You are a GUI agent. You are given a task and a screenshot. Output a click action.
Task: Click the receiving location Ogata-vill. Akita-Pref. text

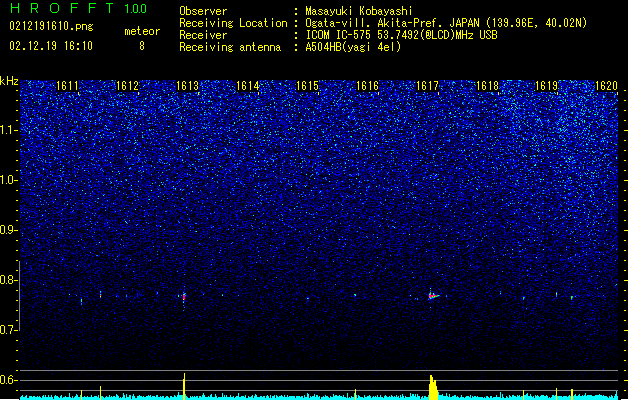tap(446, 23)
